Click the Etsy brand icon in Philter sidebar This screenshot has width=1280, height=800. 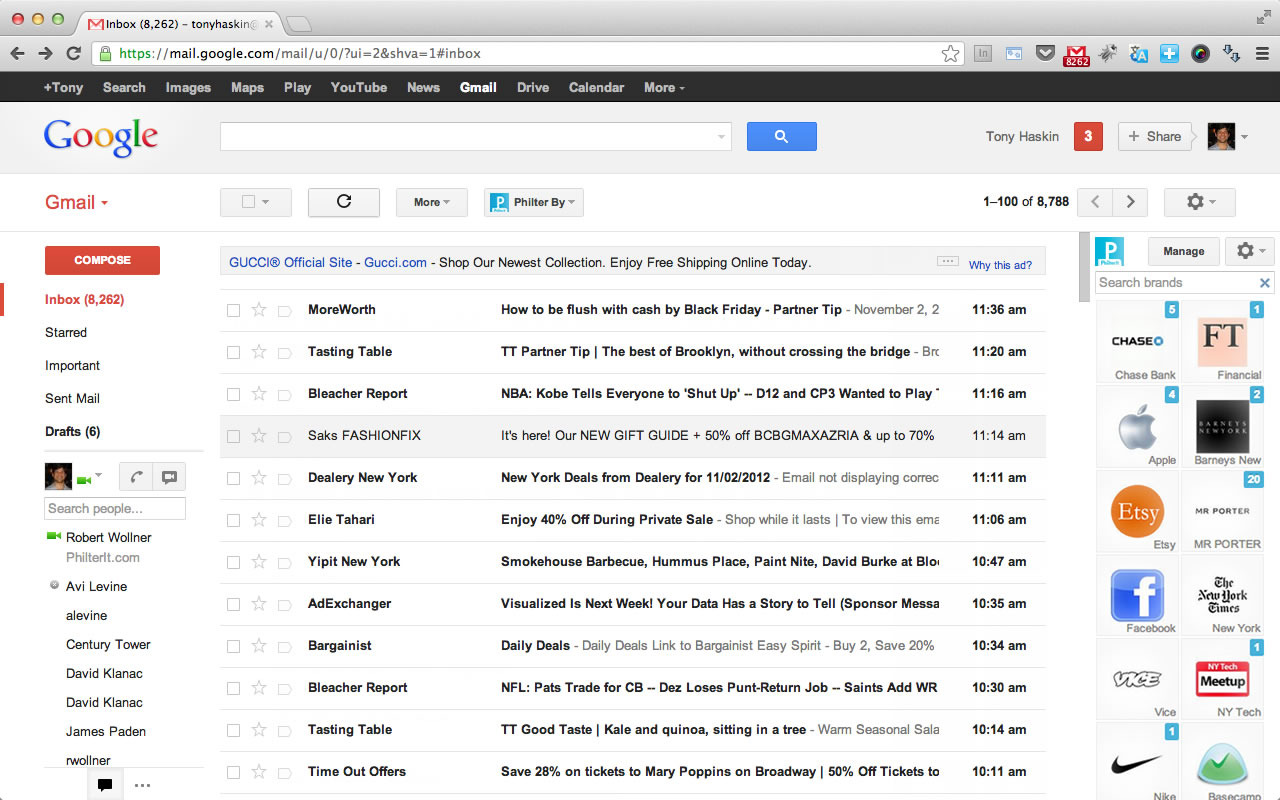1138,513
